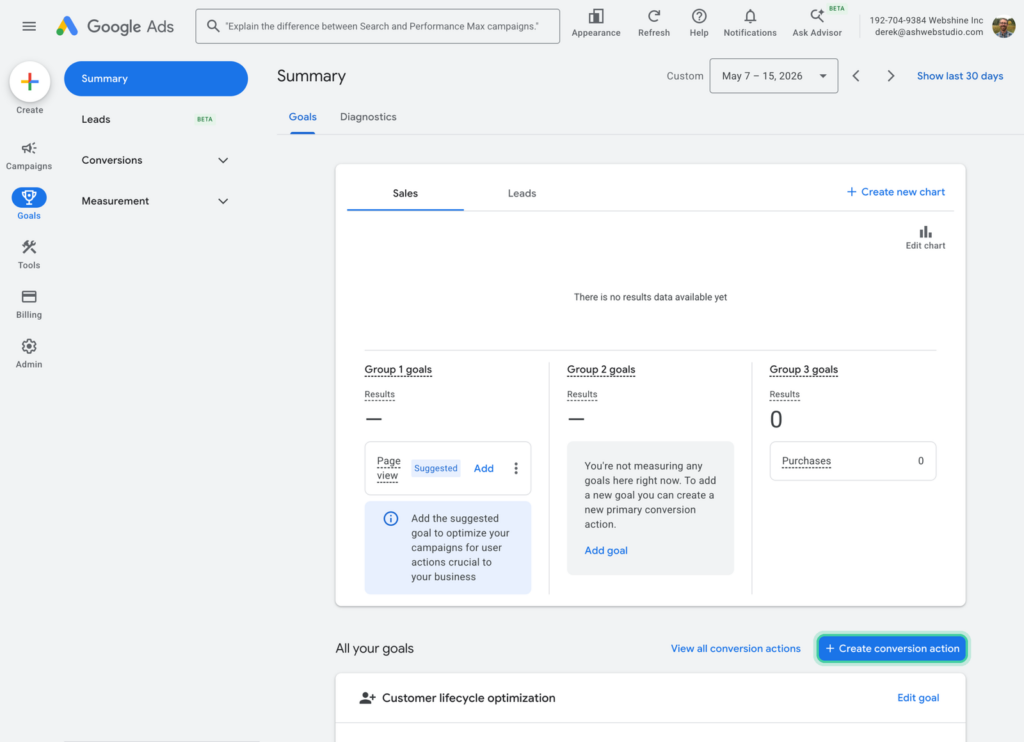The image size is (1024, 742).
Task: Click Results label under Group 3 goals
Action: click(784, 395)
